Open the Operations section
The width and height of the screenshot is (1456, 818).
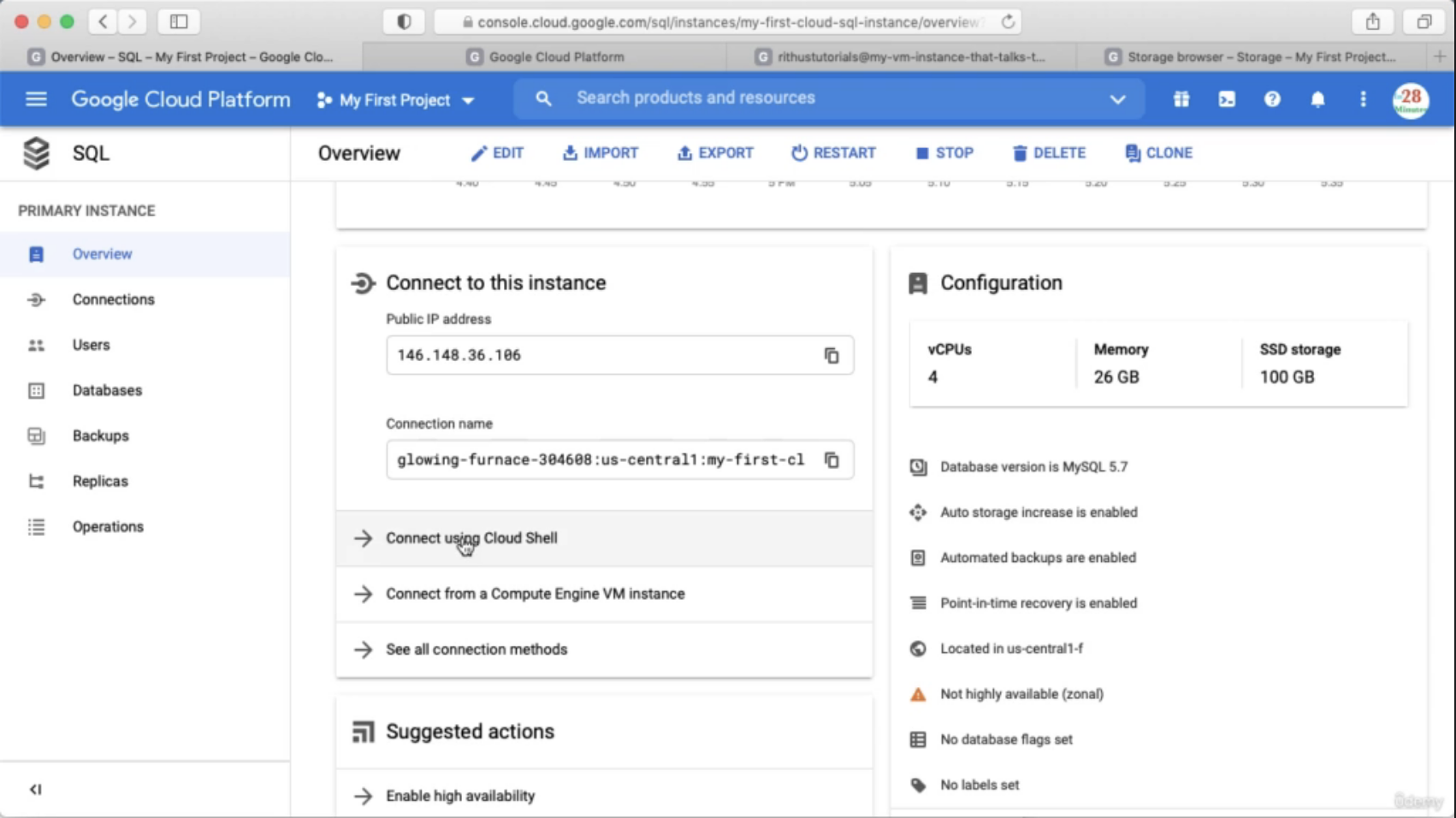coord(145,526)
